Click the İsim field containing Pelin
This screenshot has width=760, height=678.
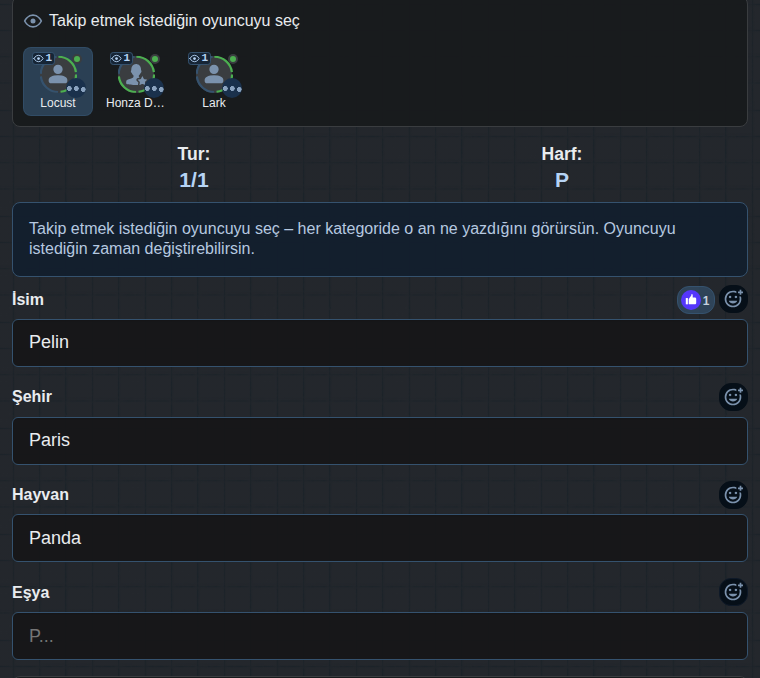click(380, 343)
